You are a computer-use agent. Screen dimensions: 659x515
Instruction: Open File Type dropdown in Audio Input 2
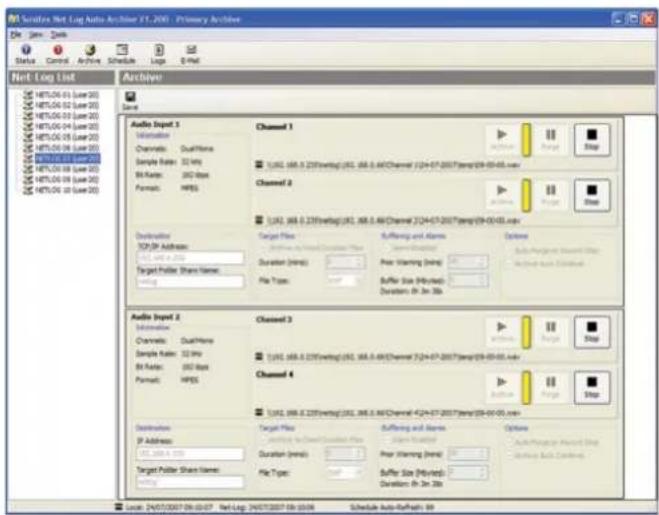pyautogui.click(x=344, y=473)
